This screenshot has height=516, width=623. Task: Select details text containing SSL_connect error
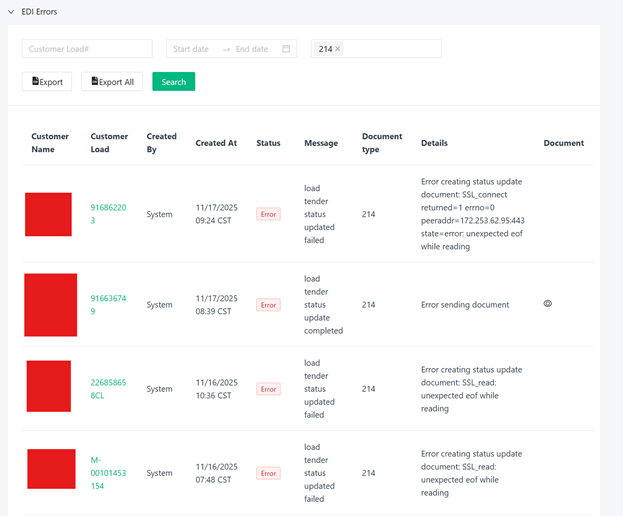[473, 214]
